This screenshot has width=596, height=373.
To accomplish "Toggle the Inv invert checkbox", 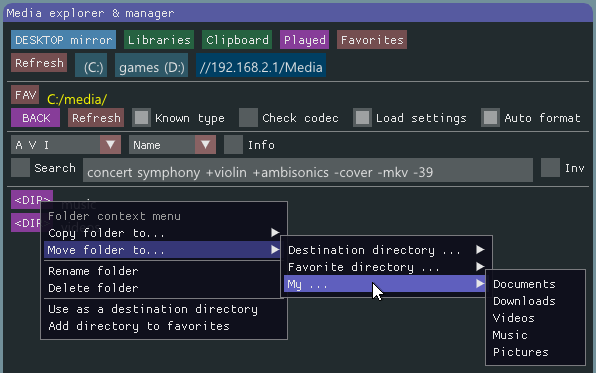I will pyautogui.click(x=550, y=168).
